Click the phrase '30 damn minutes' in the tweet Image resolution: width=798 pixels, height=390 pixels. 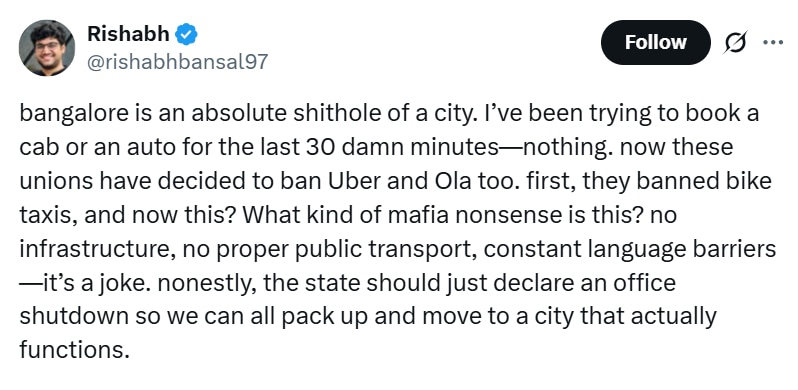point(402,148)
